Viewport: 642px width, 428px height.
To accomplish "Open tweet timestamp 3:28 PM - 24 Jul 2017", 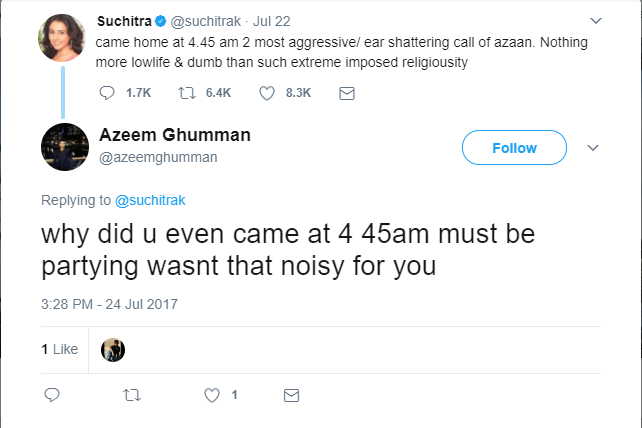I will click(x=109, y=302).
